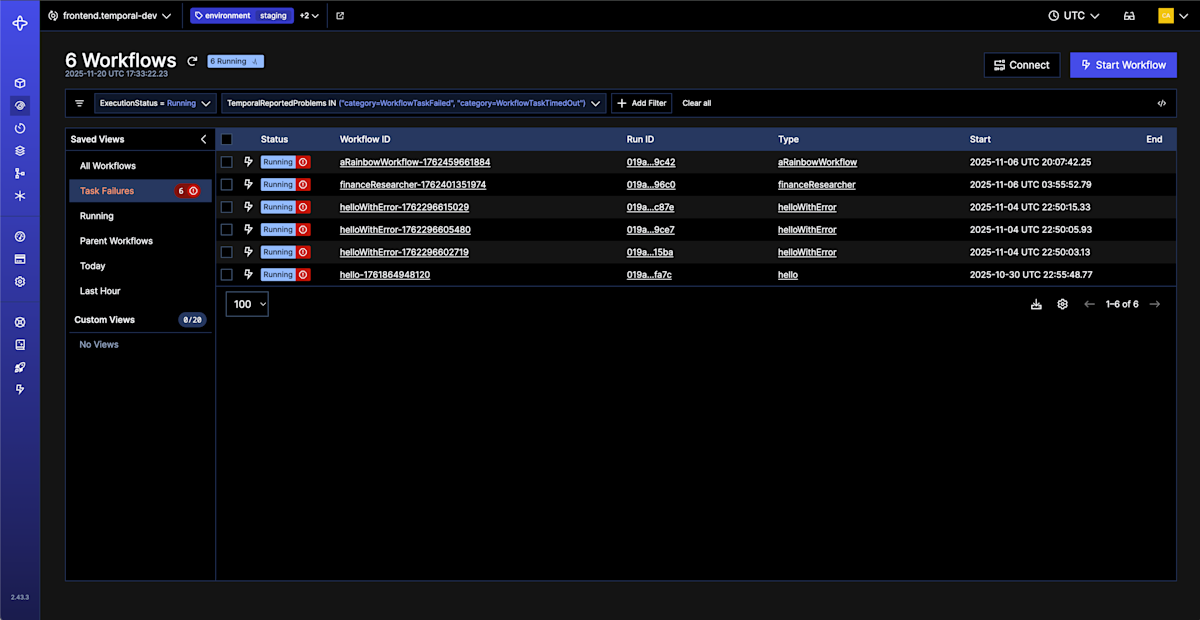The height and width of the screenshot is (620, 1200).
Task: Open the frontend.temporal-dev namespace dropdown
Action: pyautogui.click(x=110, y=16)
